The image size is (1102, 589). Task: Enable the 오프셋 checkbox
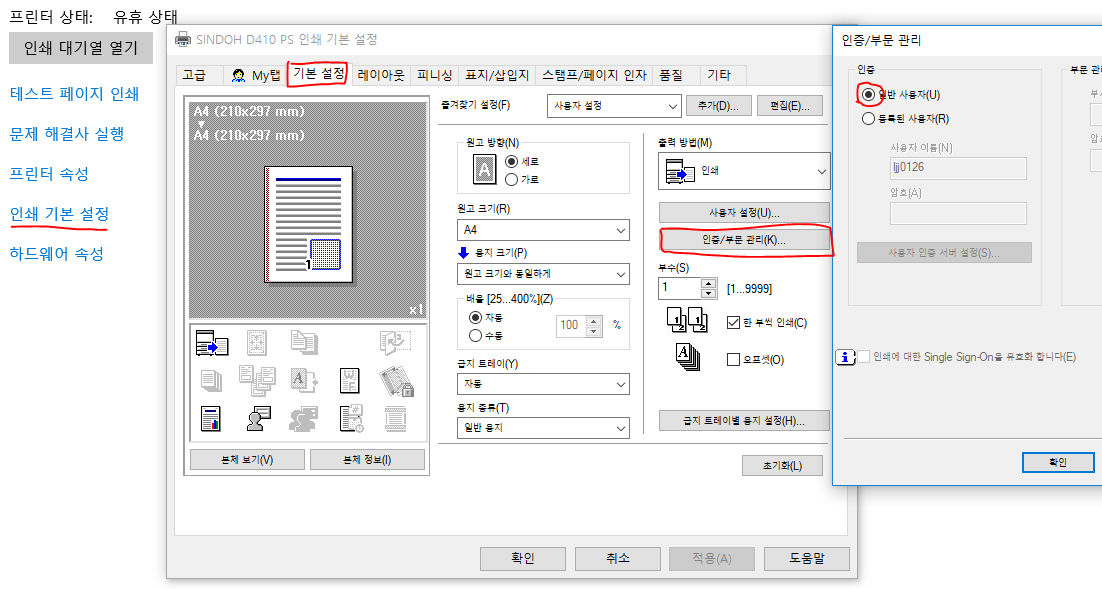[x=734, y=359]
